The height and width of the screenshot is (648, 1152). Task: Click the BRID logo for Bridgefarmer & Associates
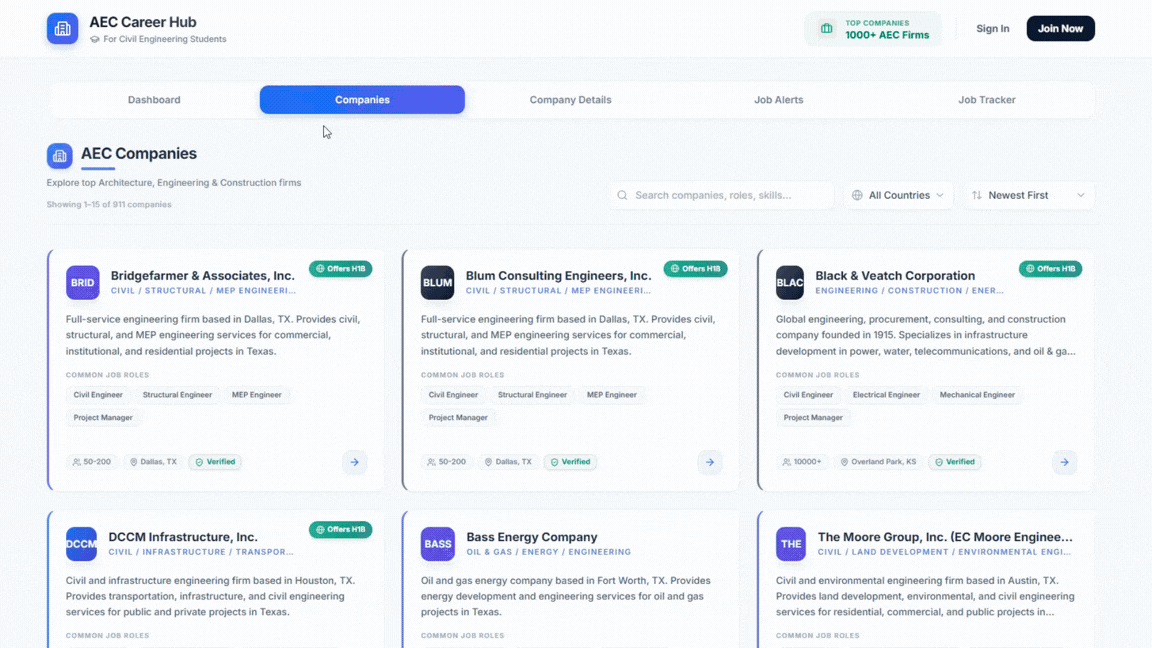pyautogui.click(x=82, y=282)
